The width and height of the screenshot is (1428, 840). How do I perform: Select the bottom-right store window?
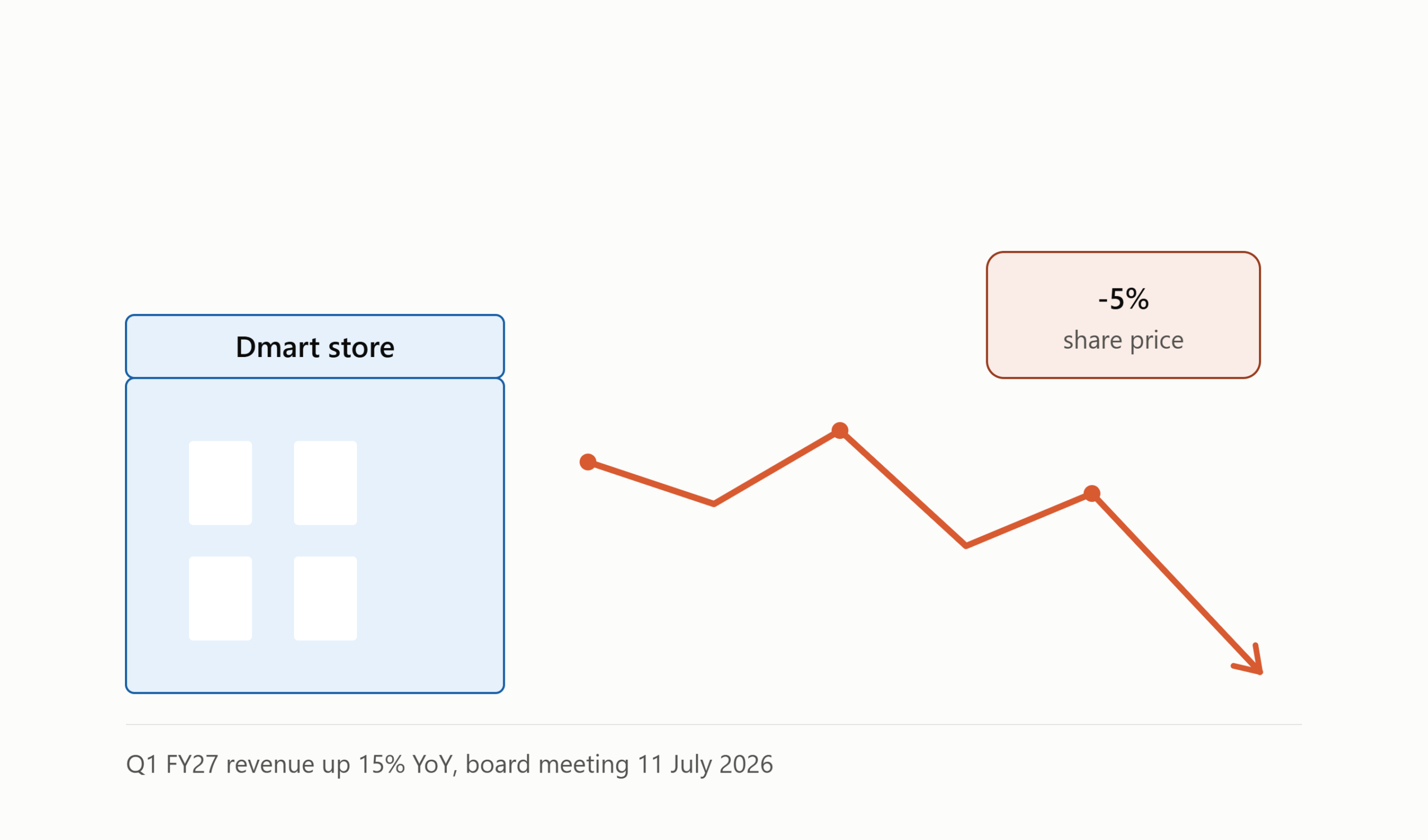[325, 598]
